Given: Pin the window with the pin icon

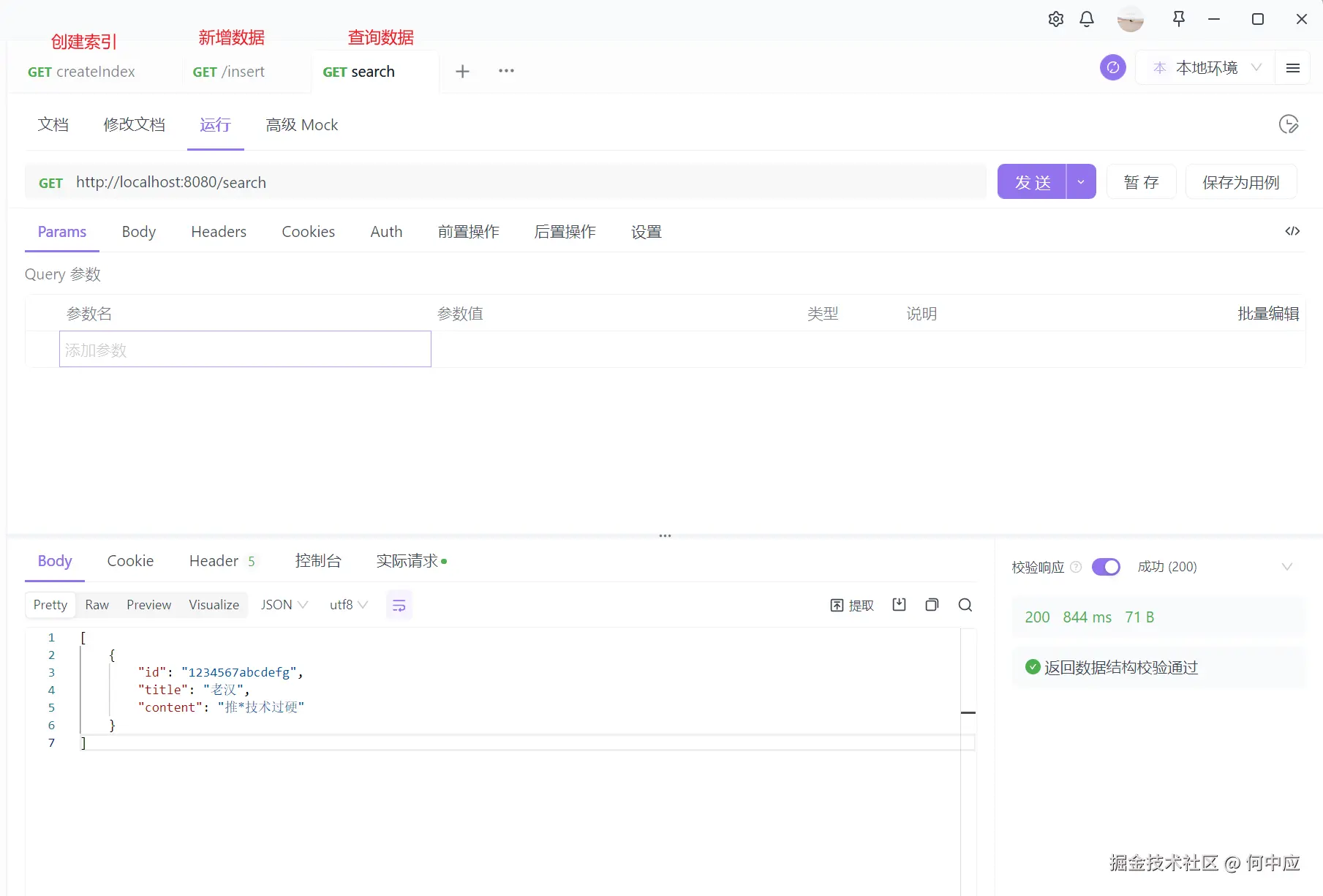Looking at the screenshot, I should click(1179, 19).
